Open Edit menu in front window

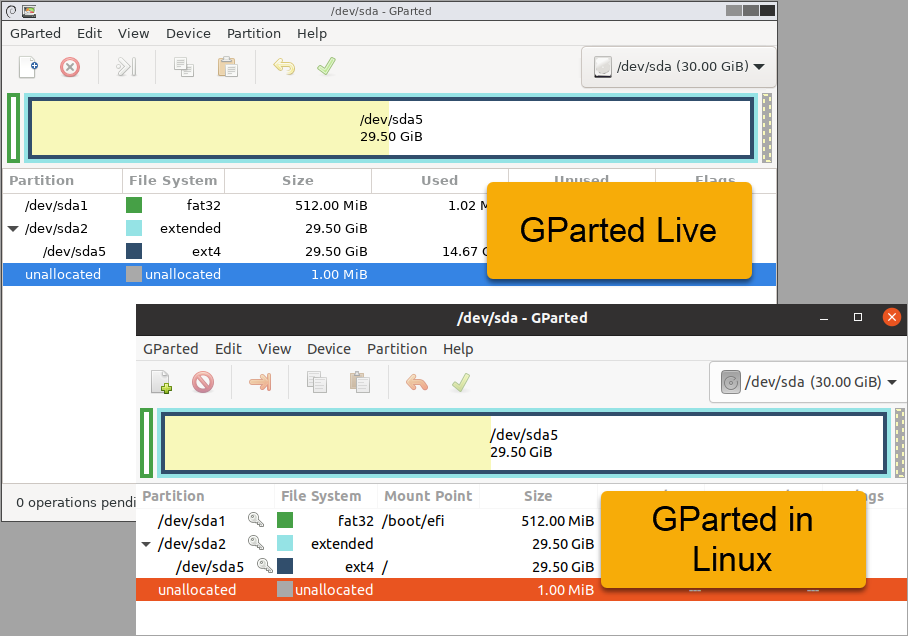pos(228,349)
